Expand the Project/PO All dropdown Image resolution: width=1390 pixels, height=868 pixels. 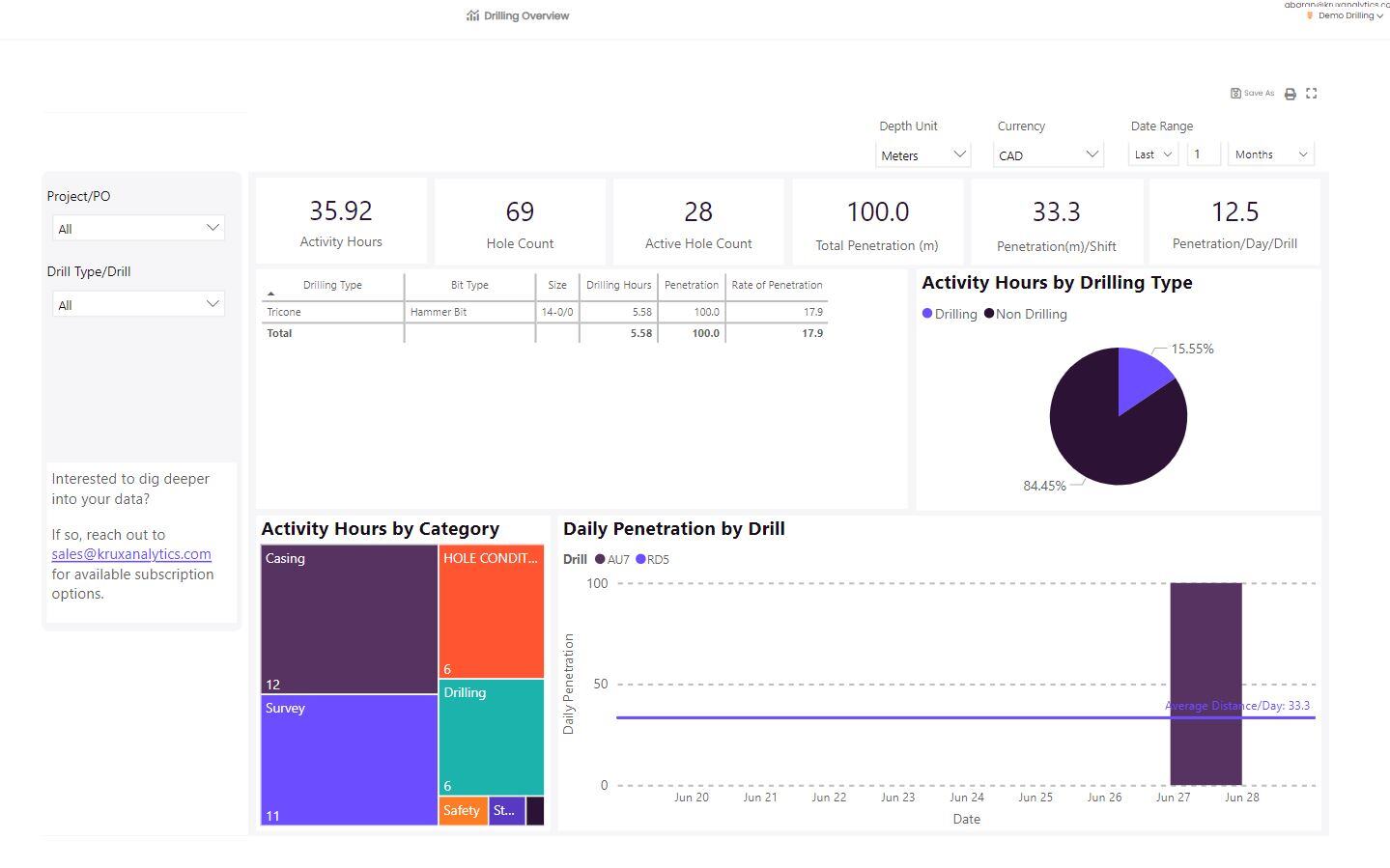pyautogui.click(x=138, y=228)
